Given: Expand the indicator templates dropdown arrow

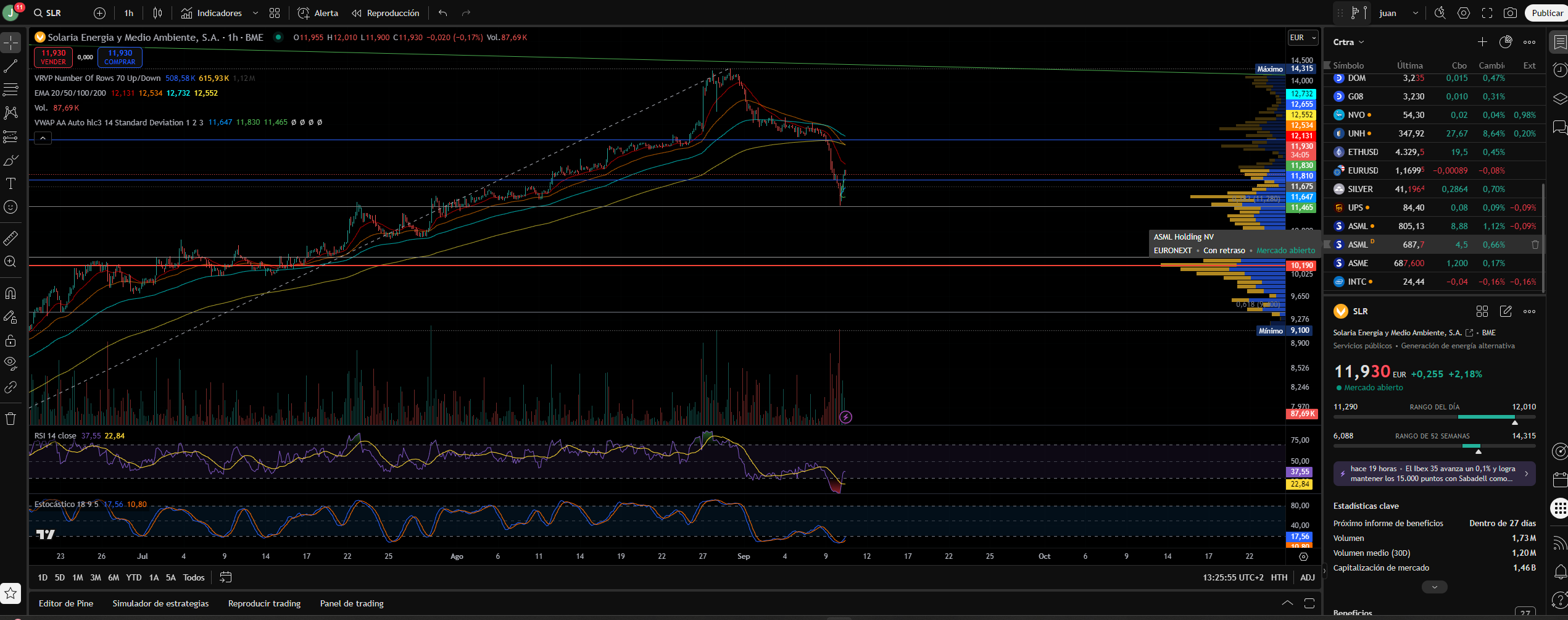Looking at the screenshot, I should coord(255,13).
